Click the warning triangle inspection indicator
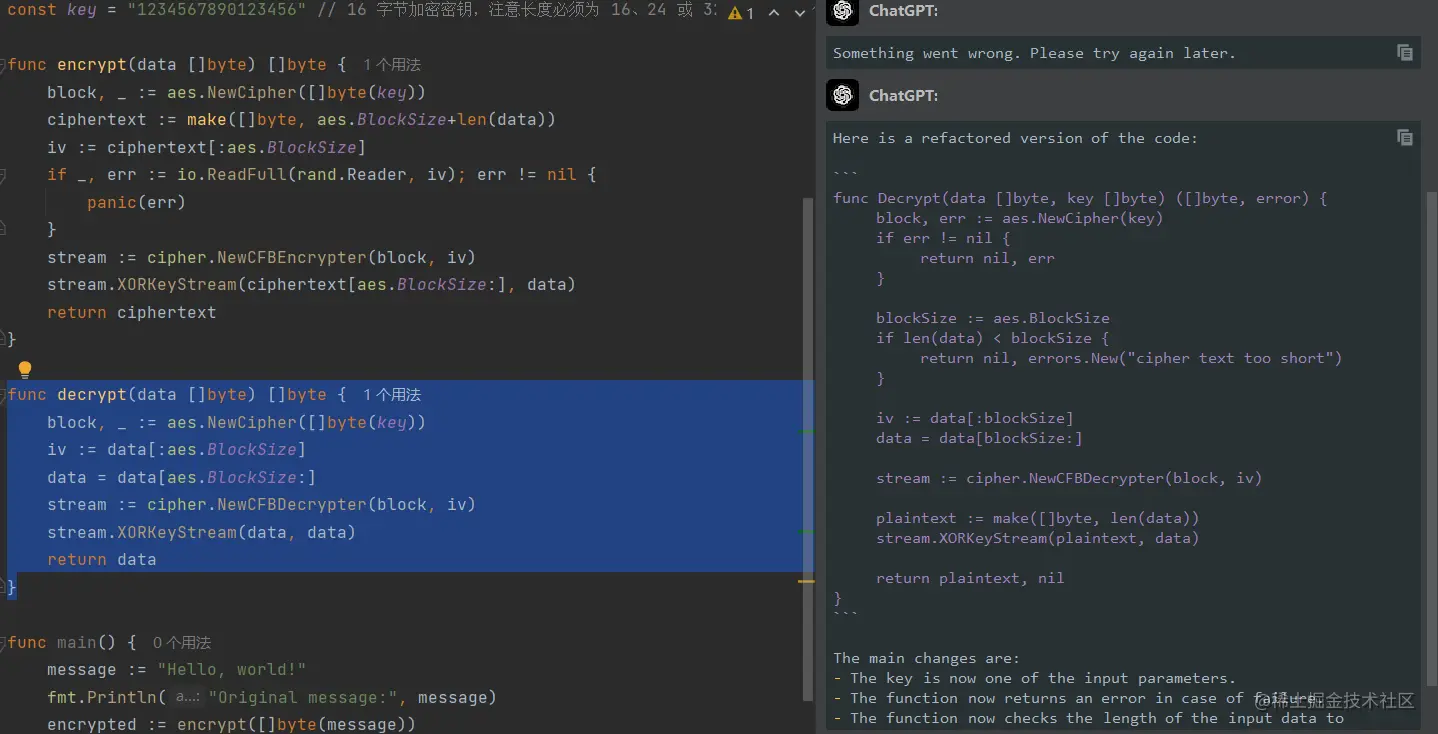The width and height of the screenshot is (1438, 734). tap(736, 13)
